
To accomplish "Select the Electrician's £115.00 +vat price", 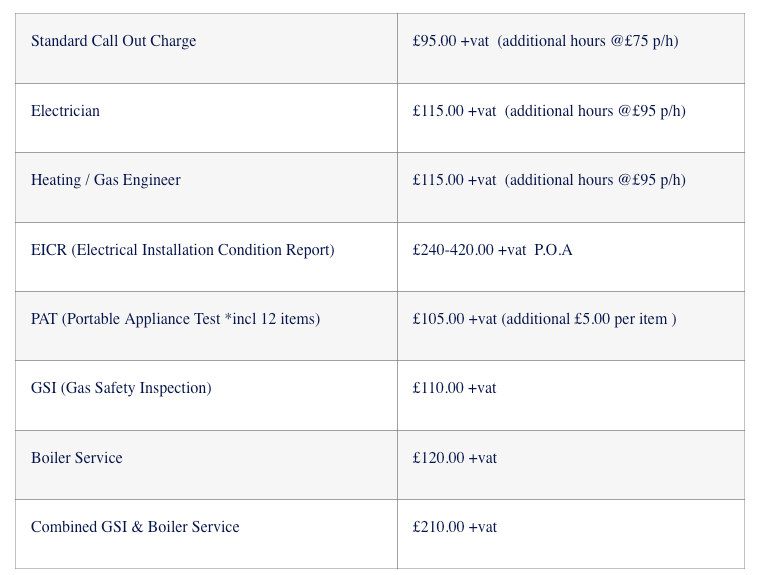I will pos(454,111).
